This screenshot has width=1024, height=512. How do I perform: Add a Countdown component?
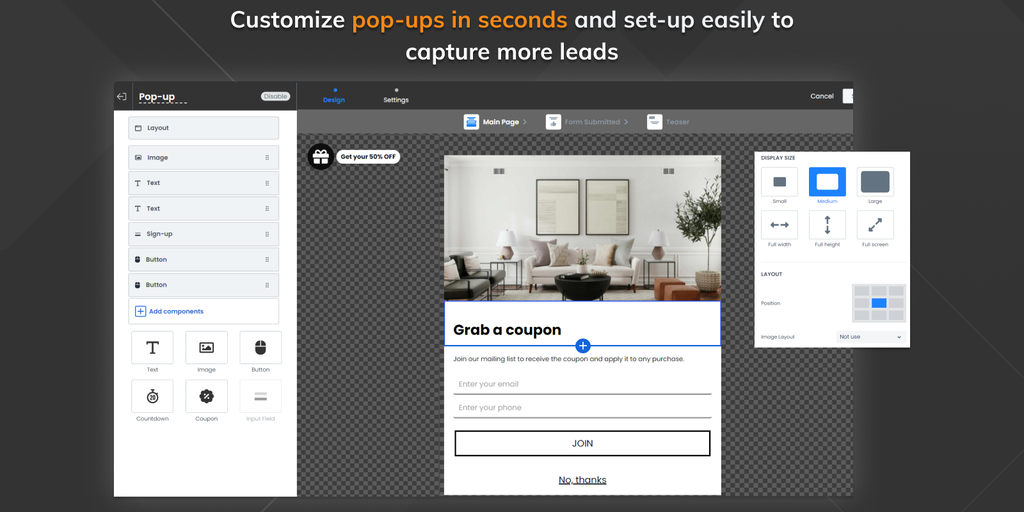click(152, 396)
